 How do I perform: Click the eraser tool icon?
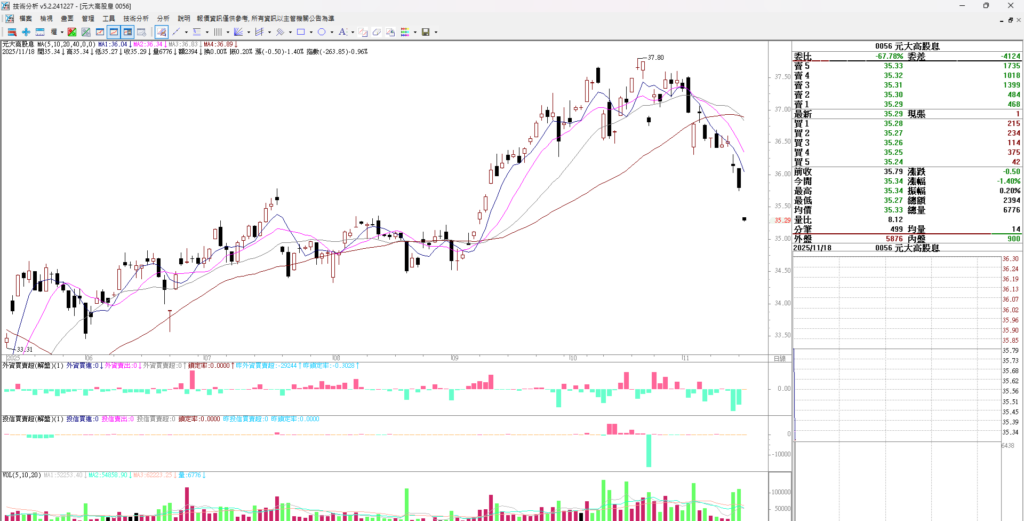[377, 32]
